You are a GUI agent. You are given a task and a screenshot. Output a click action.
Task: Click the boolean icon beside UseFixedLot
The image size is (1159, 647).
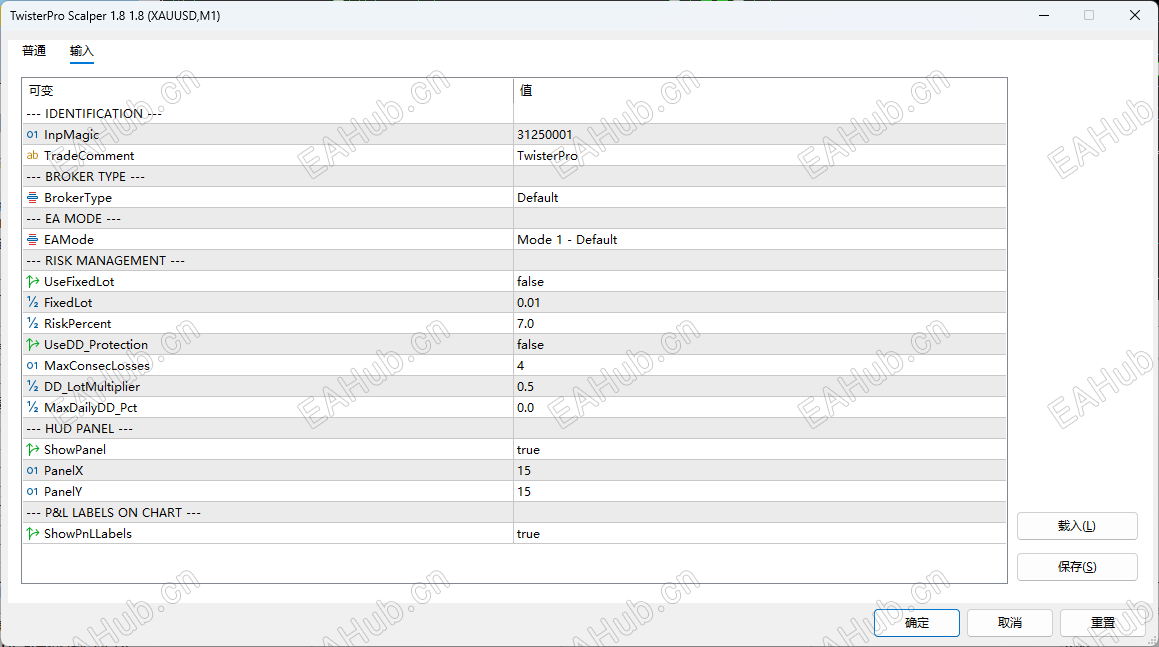point(33,282)
